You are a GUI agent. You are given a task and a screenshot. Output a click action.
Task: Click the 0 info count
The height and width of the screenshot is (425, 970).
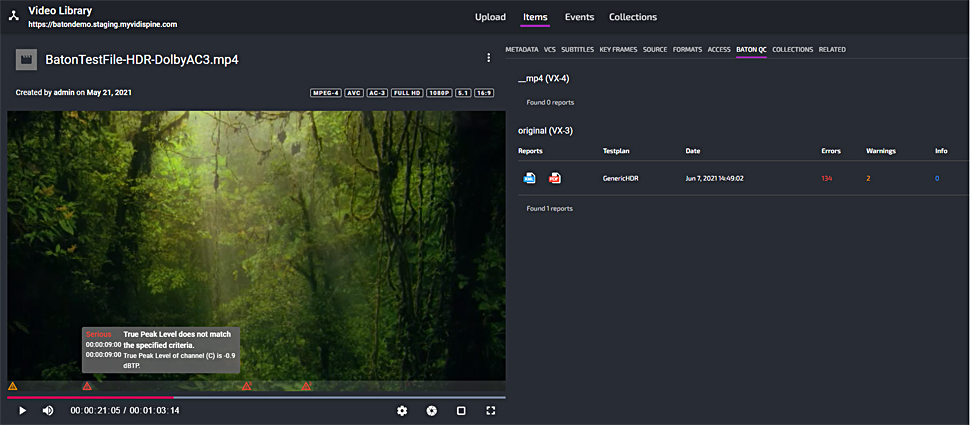pyautogui.click(x=937, y=178)
